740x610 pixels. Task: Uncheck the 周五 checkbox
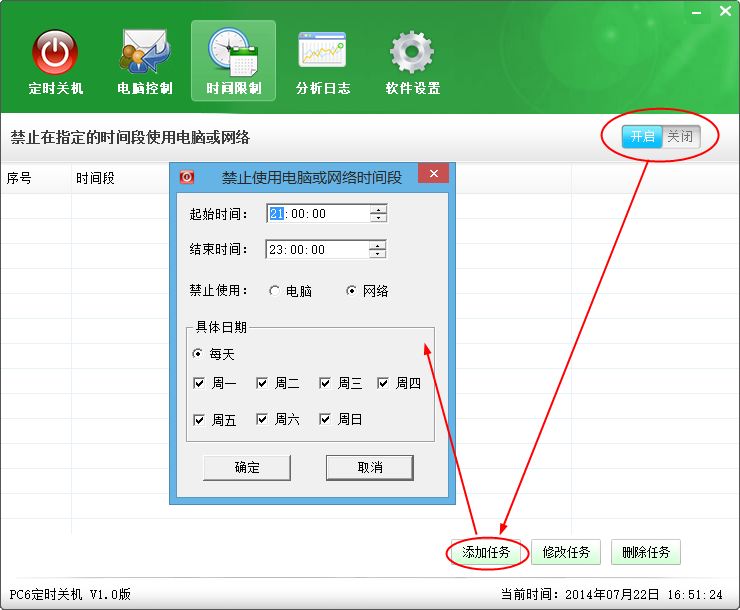[x=199, y=419]
